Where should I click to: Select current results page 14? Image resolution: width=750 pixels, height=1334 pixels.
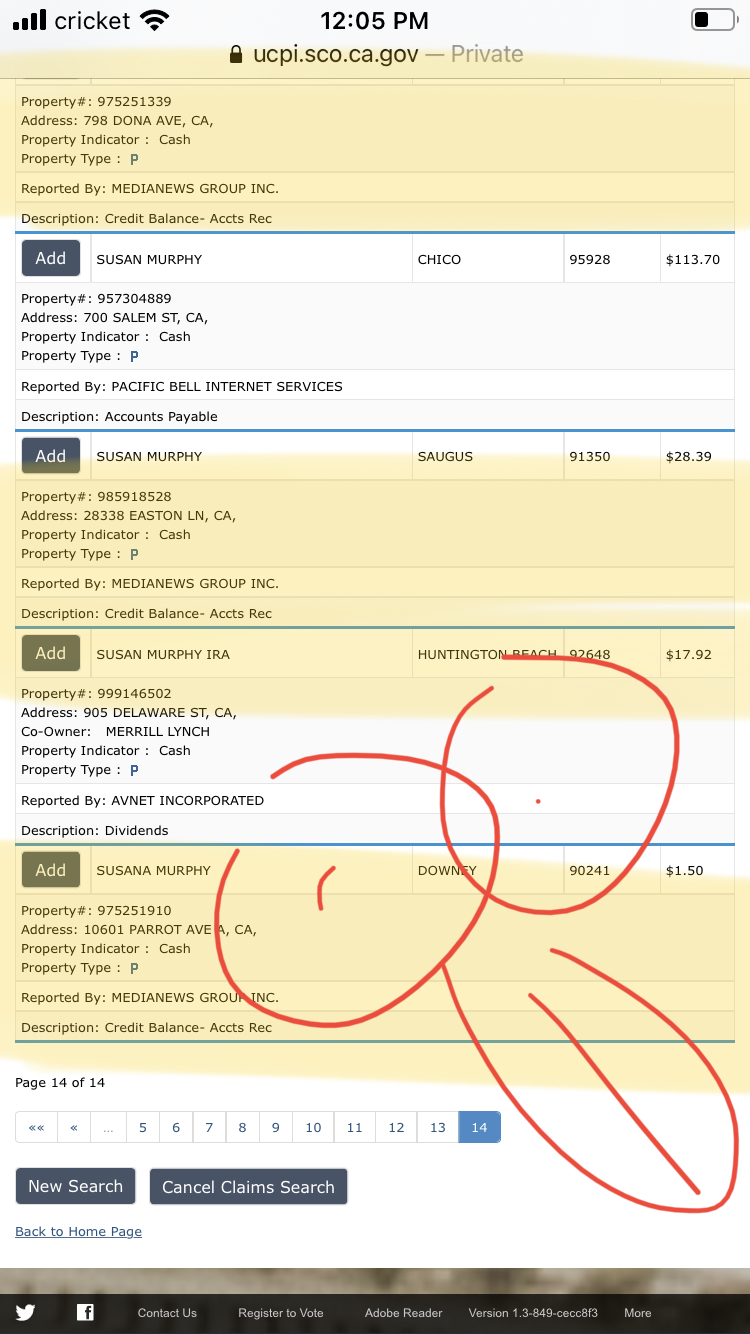click(480, 1127)
